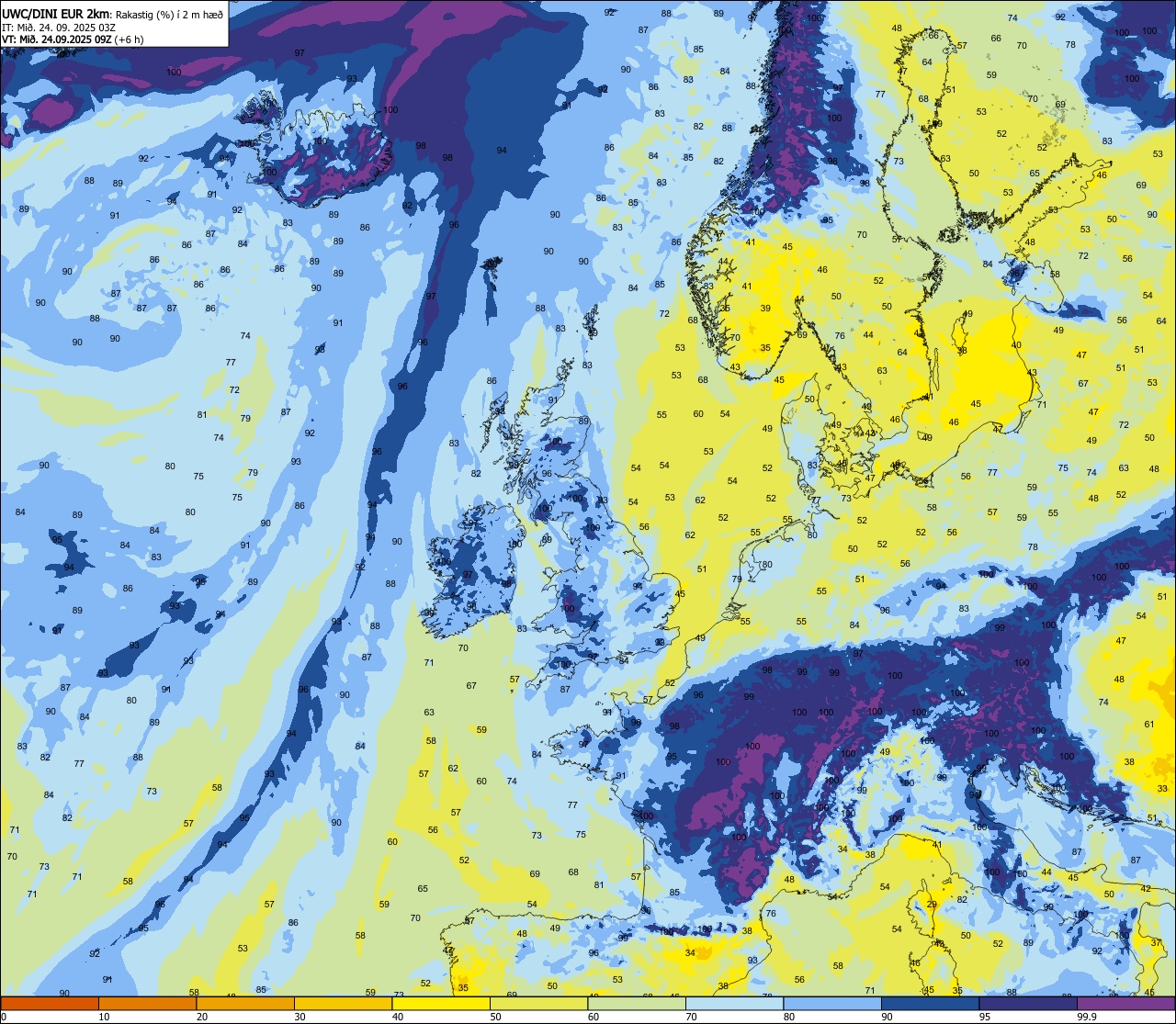The height and width of the screenshot is (1024, 1176).
Task: Pick the light green 60–70 legend swatch
Action: (x=637, y=1003)
